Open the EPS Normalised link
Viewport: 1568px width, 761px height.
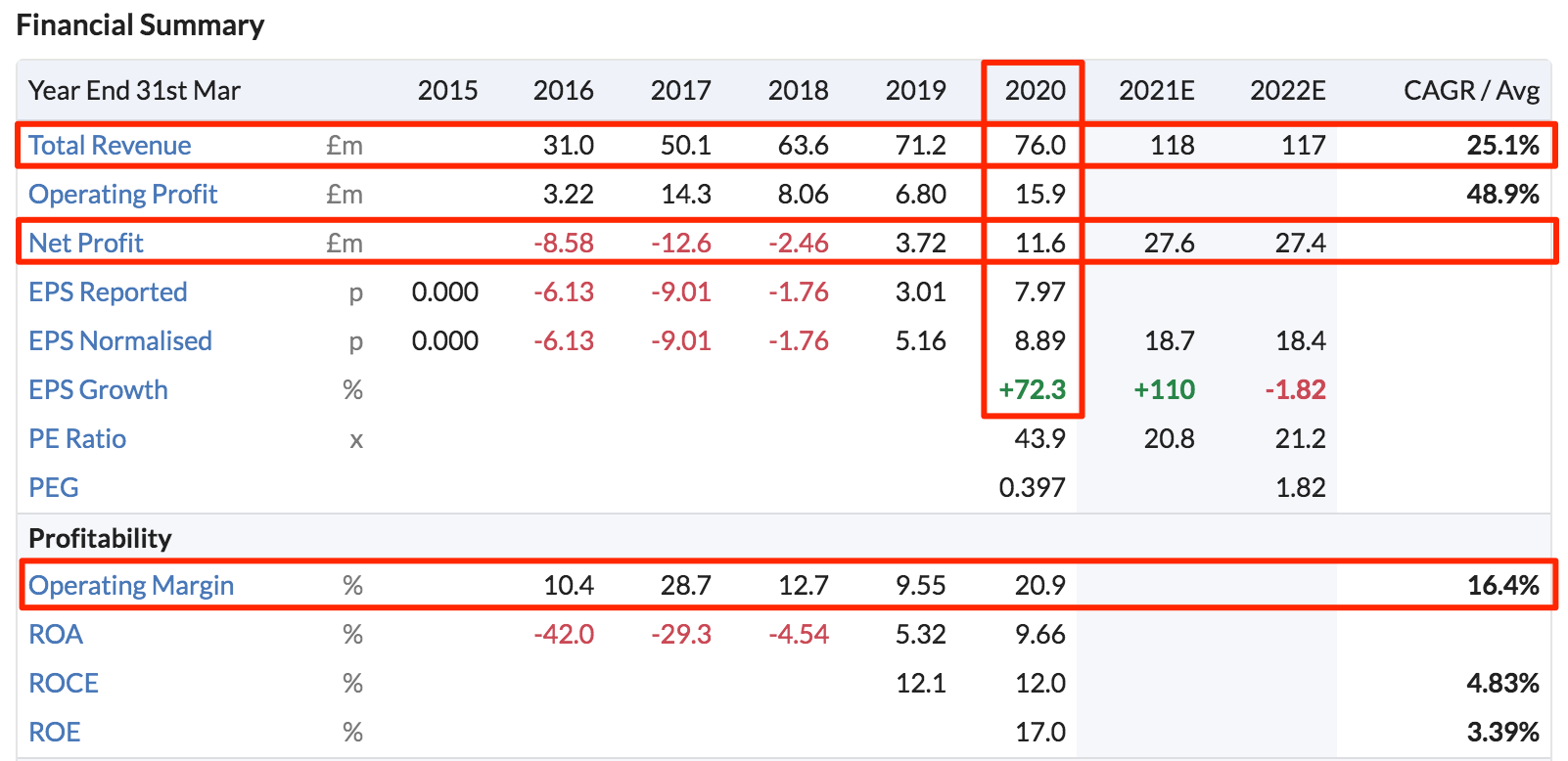(x=120, y=340)
